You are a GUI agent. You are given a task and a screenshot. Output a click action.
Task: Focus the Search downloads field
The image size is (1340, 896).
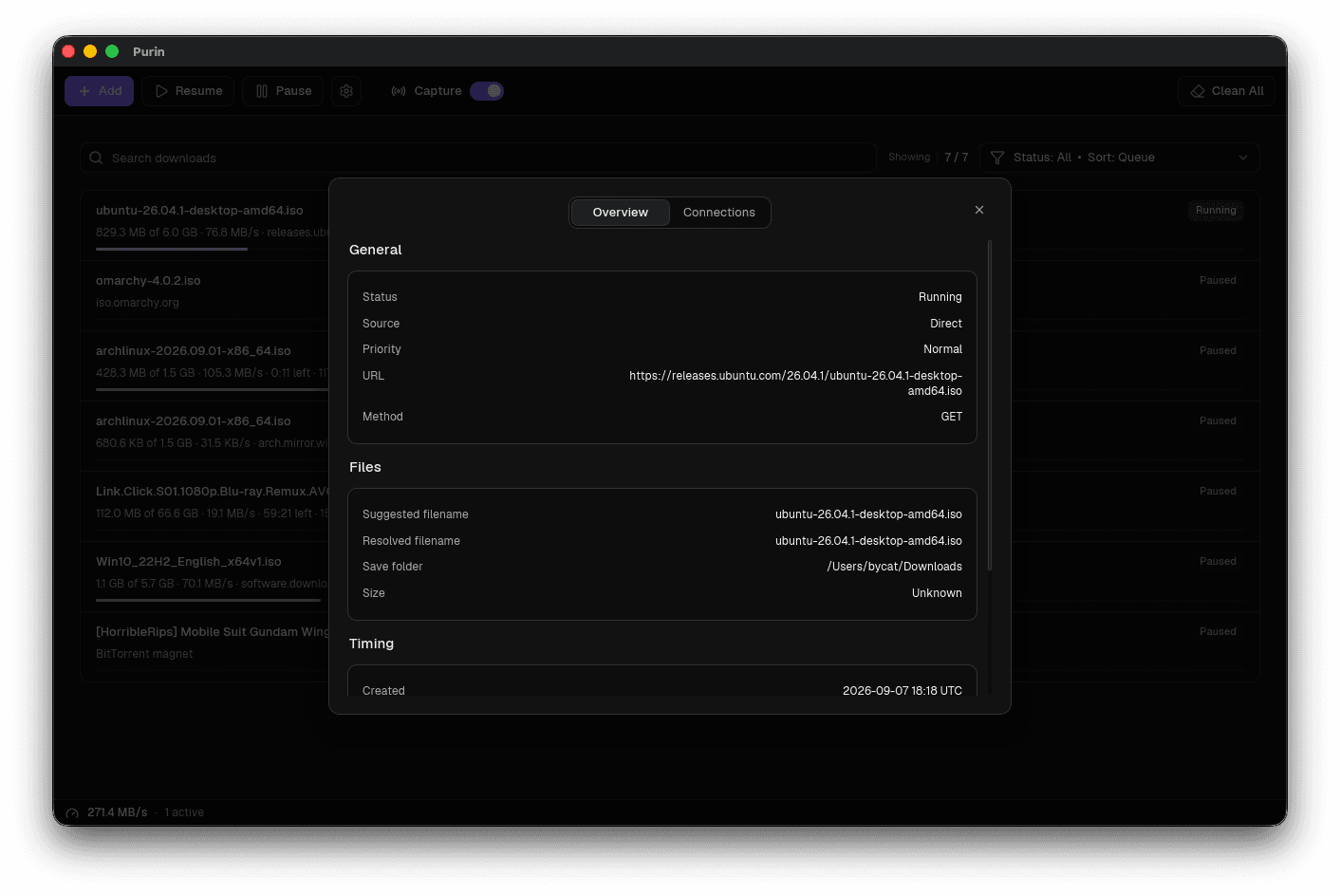point(478,158)
